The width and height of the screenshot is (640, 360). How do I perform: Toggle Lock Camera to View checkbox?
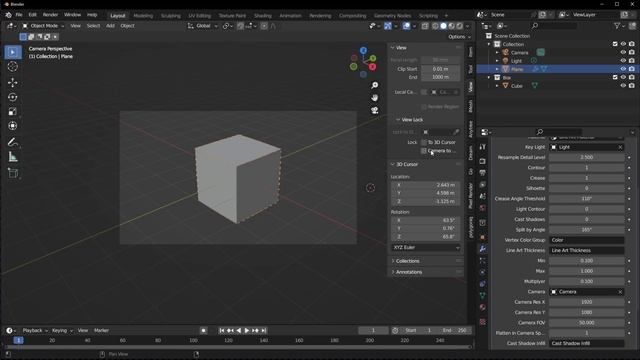424,151
